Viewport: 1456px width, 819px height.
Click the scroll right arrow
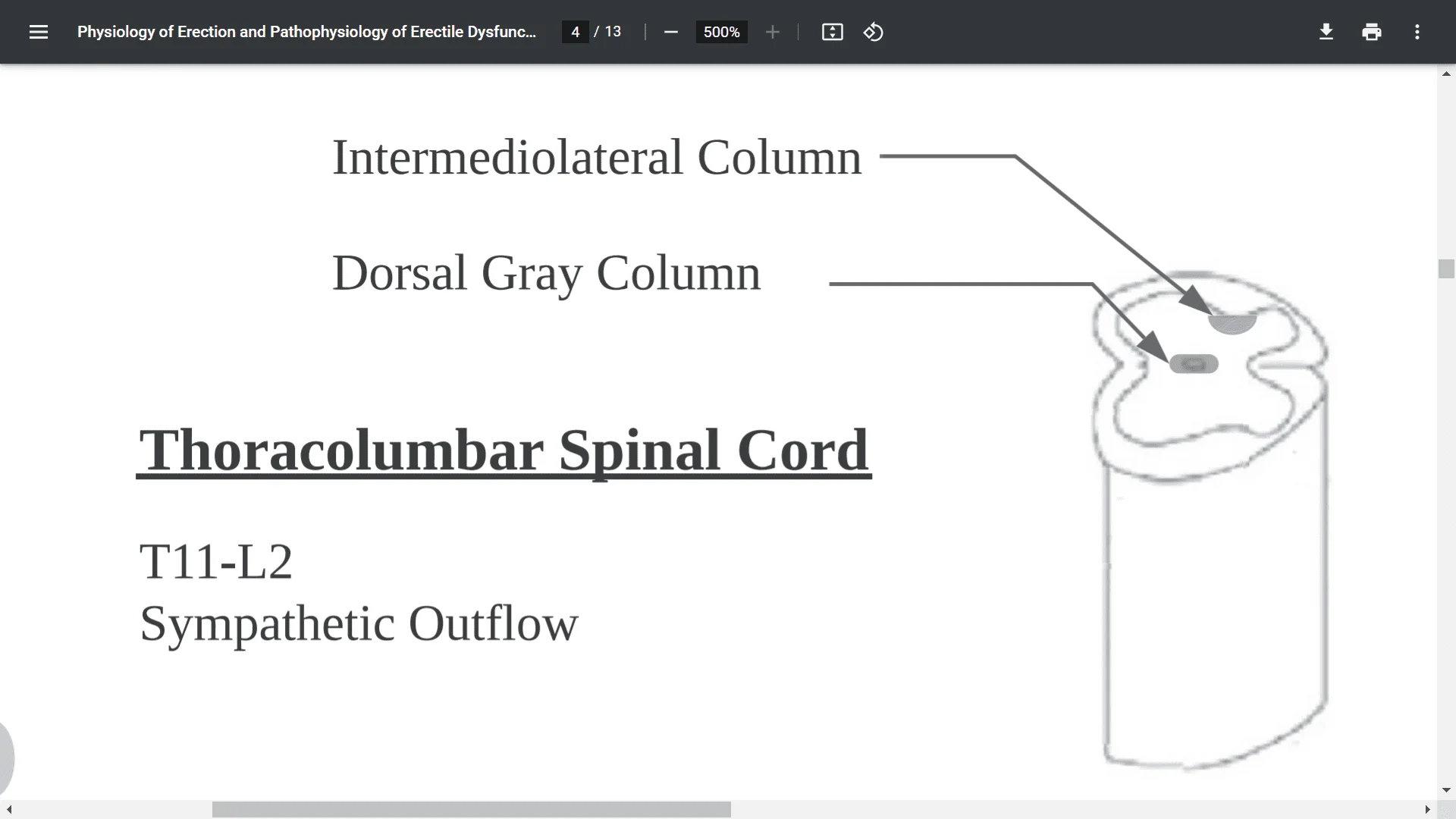pos(1427,809)
